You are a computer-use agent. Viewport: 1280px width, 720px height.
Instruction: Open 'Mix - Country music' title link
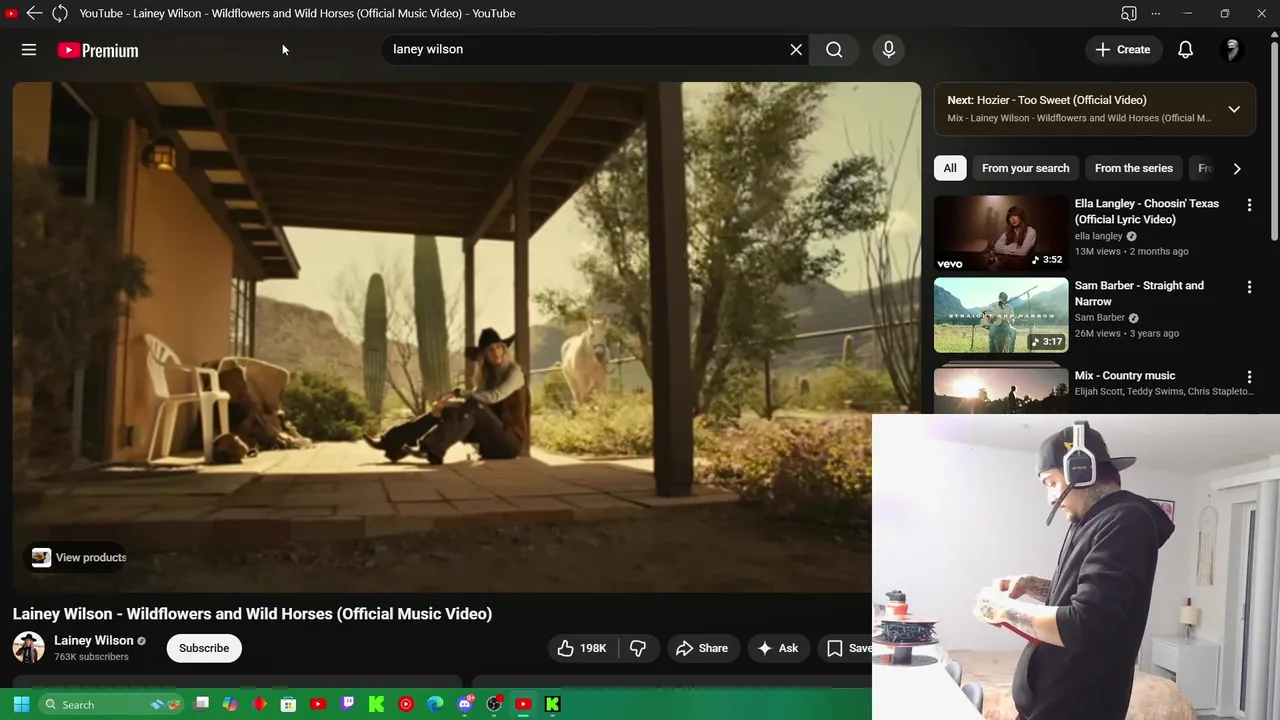[1125, 376]
